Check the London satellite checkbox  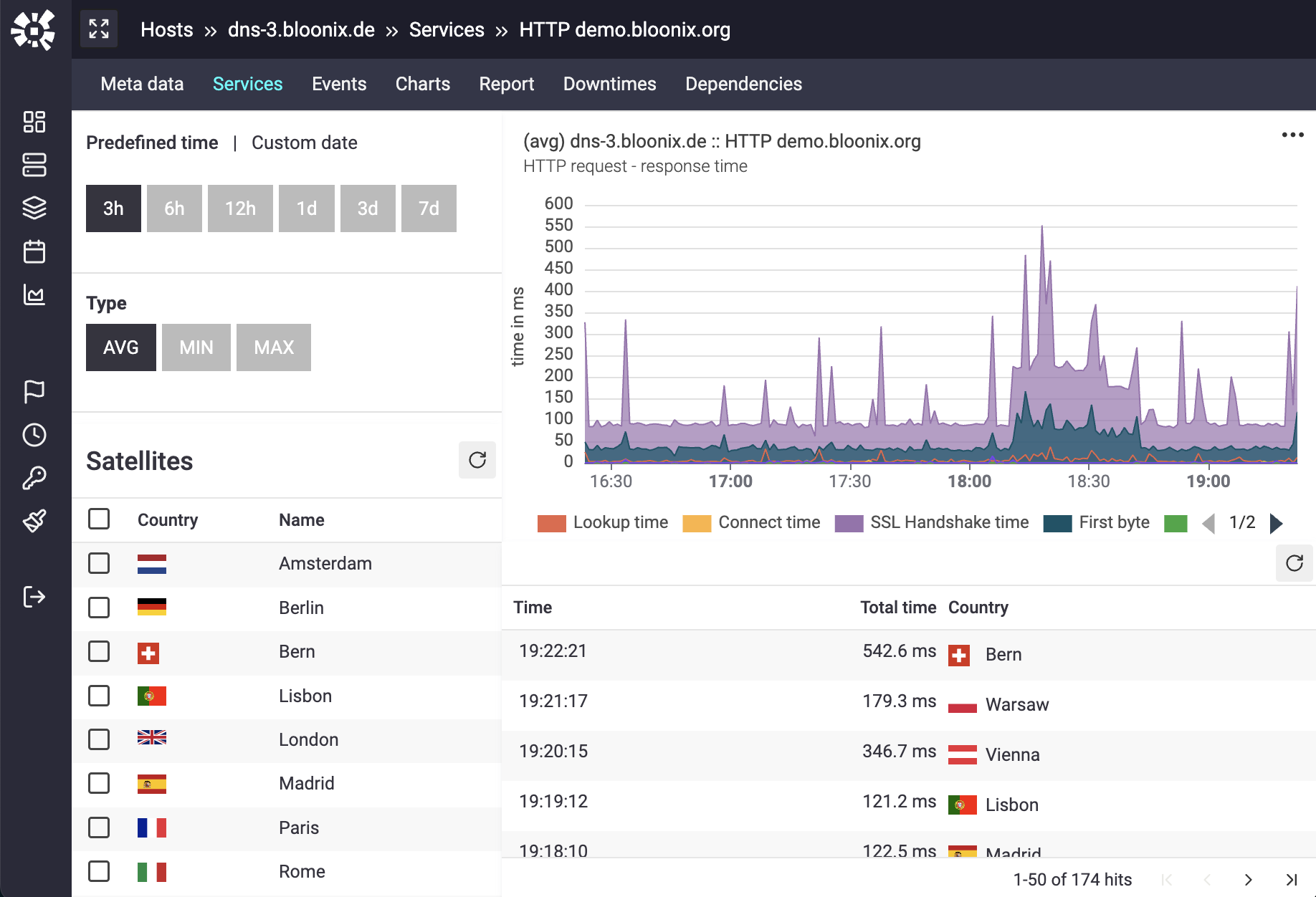tap(99, 739)
